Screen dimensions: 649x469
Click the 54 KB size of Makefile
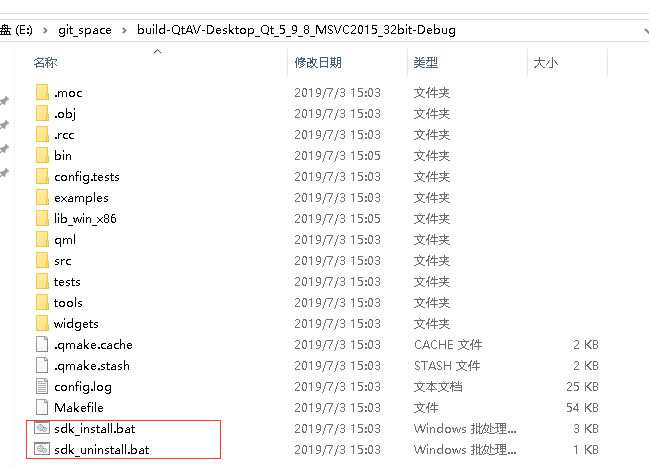[x=582, y=408]
